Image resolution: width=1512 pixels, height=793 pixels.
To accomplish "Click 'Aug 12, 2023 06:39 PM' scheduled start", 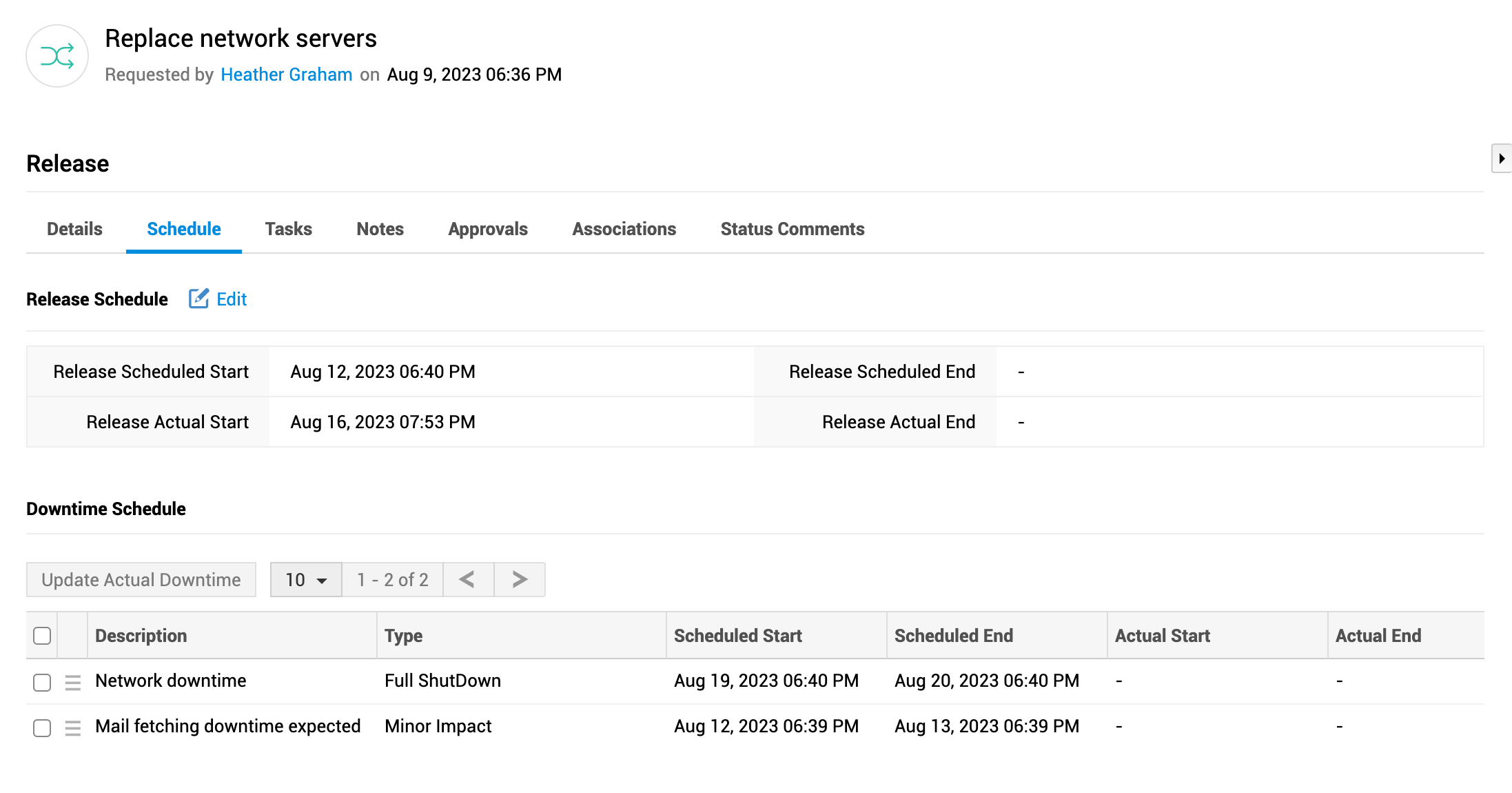I will coord(766,726).
